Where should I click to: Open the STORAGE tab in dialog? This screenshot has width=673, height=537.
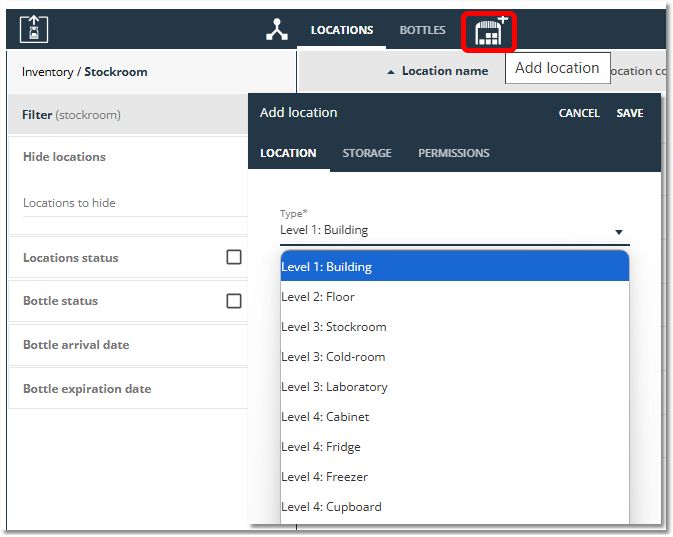coord(367,153)
